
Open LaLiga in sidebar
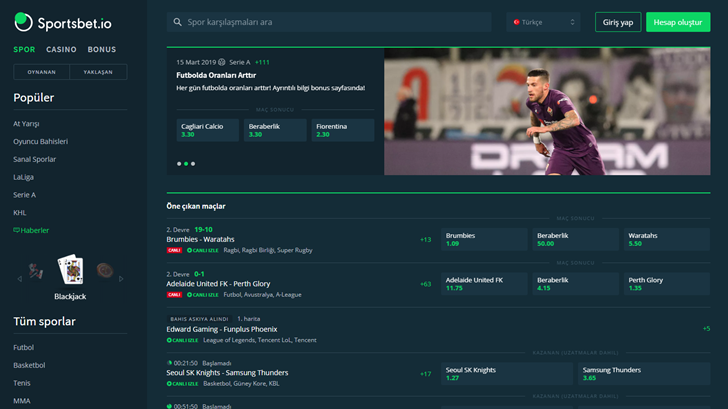tap(23, 177)
